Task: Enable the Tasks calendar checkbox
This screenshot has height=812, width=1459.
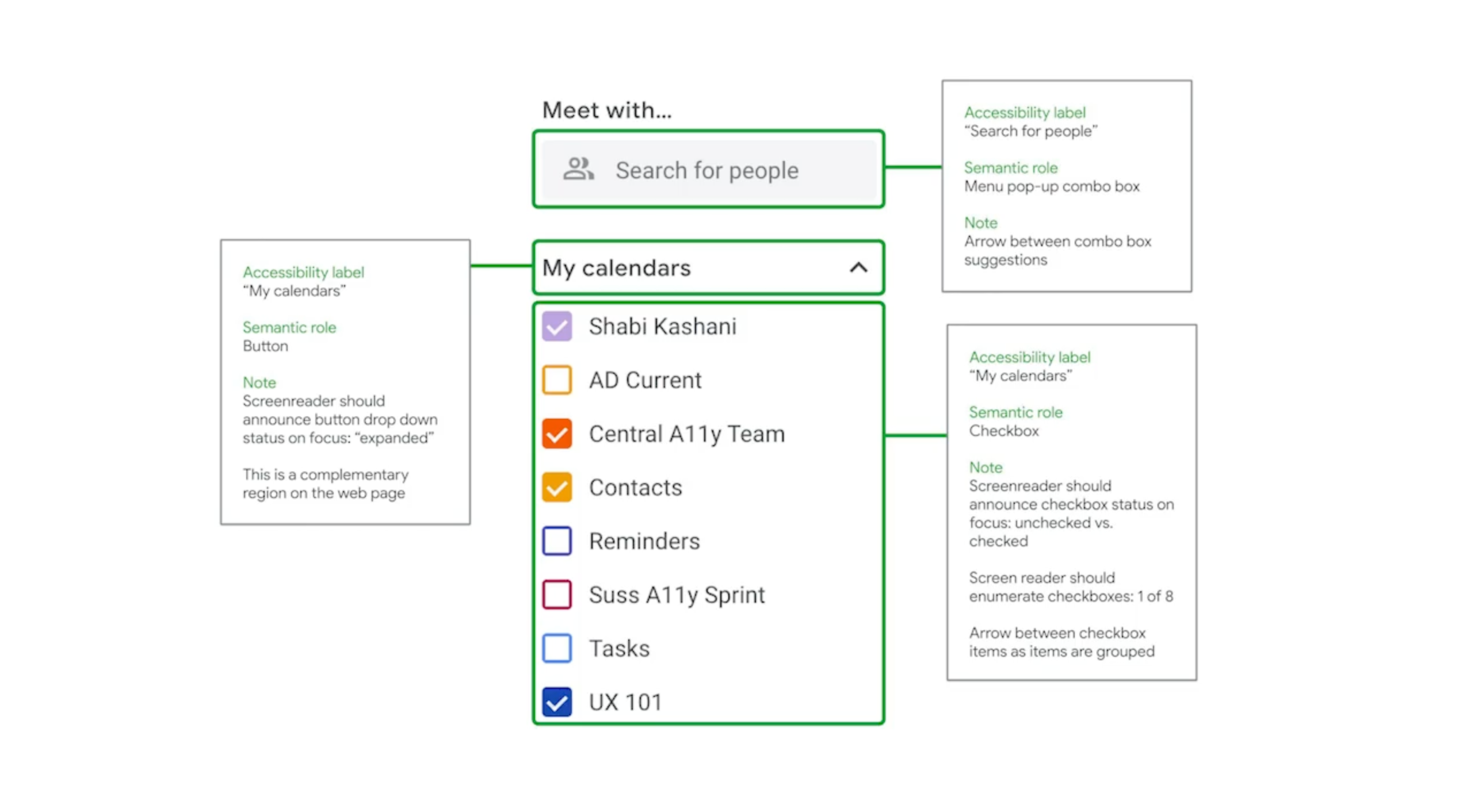Action: [556, 648]
